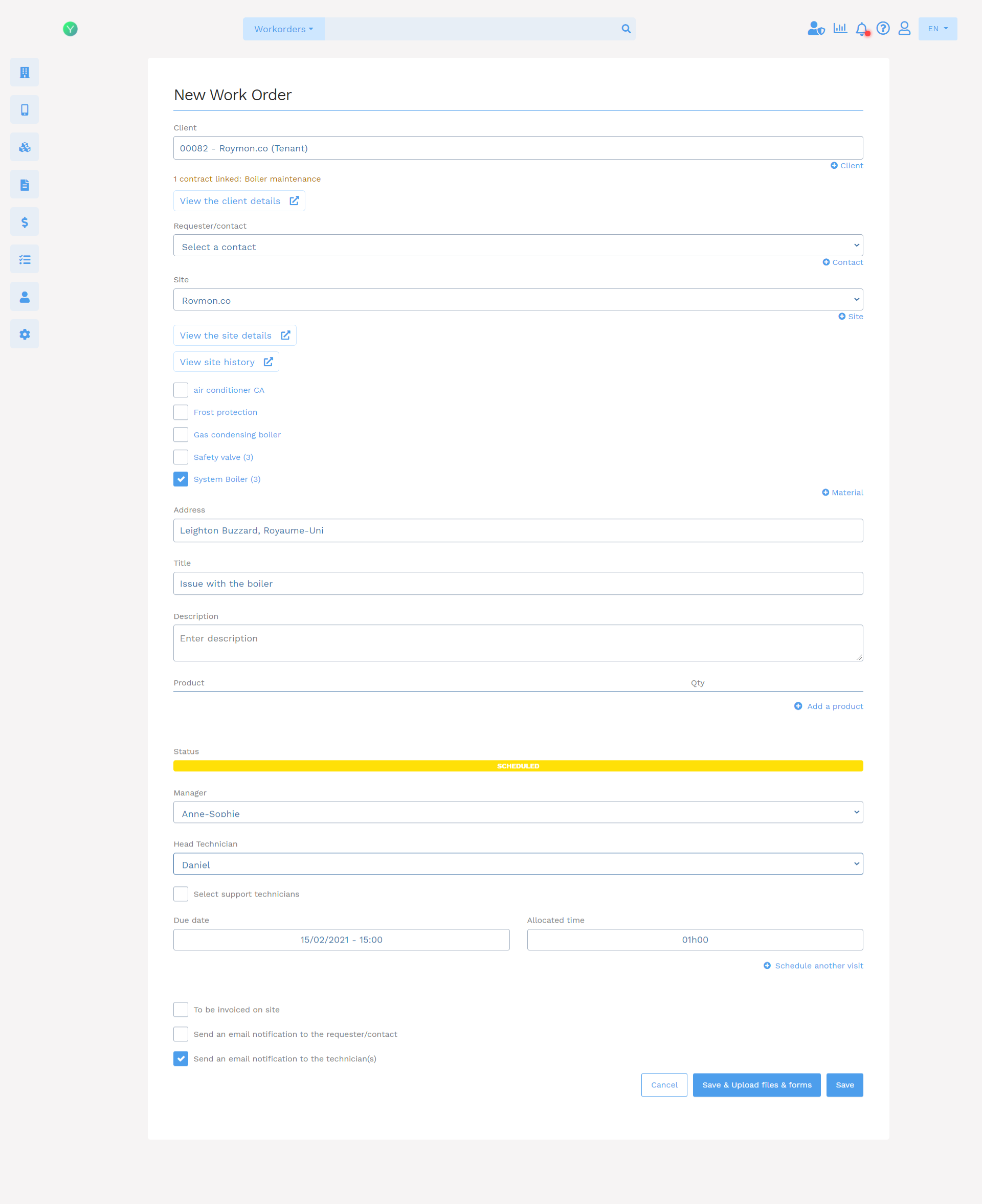Screen dimensions: 982x1204
Task: Open the Workorders menu
Action: click(283, 29)
